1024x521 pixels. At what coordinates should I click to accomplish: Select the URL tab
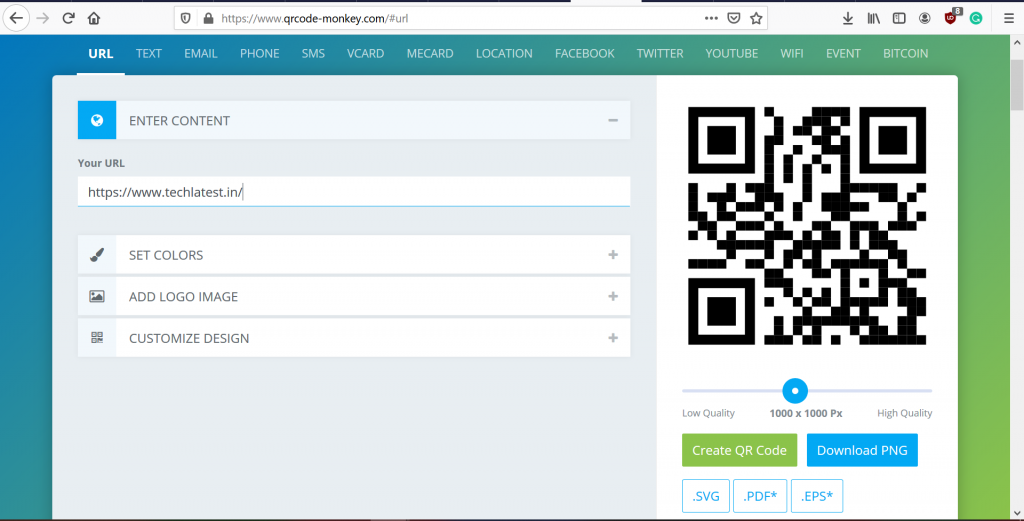pyautogui.click(x=101, y=54)
